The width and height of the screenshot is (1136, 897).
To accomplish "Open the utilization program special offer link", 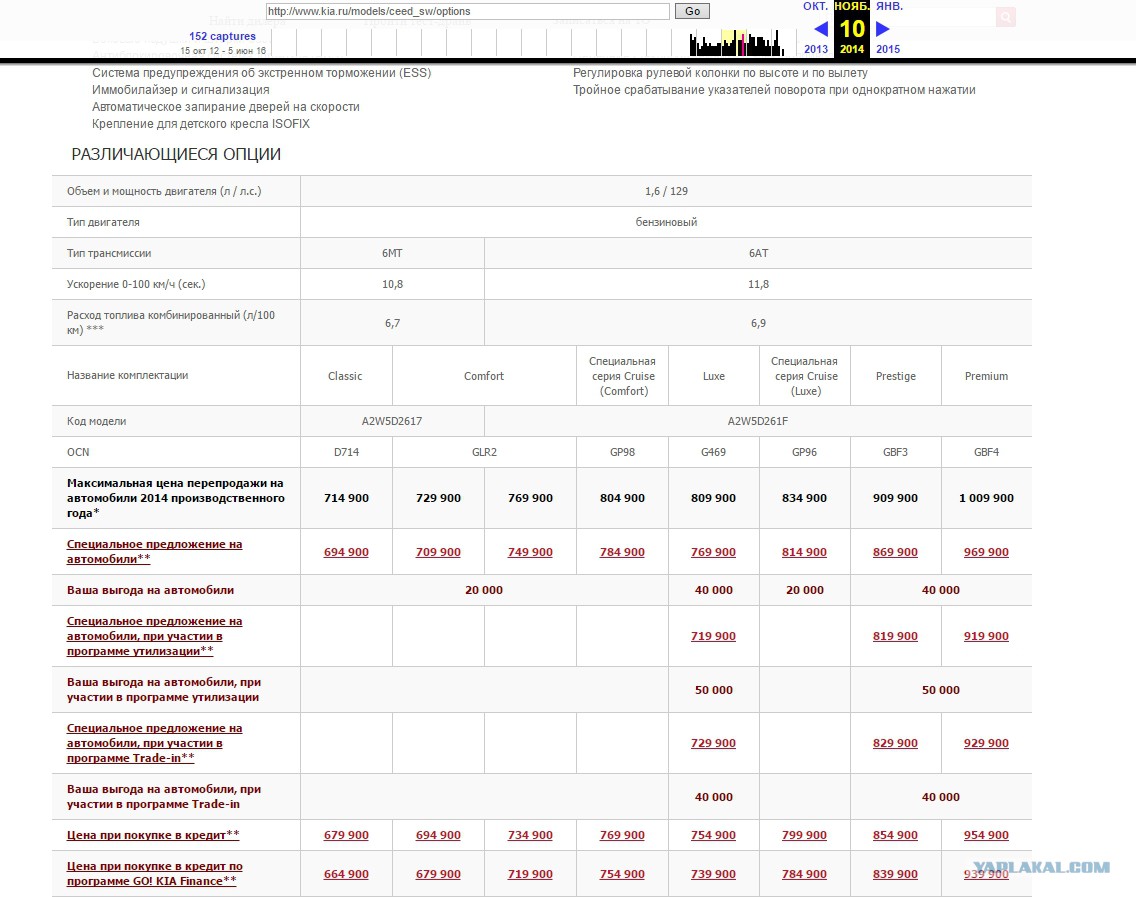I will point(154,636).
